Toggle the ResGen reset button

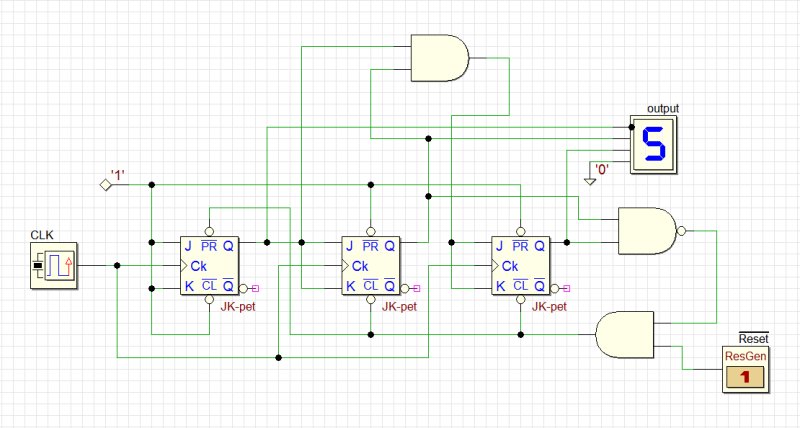click(745, 377)
